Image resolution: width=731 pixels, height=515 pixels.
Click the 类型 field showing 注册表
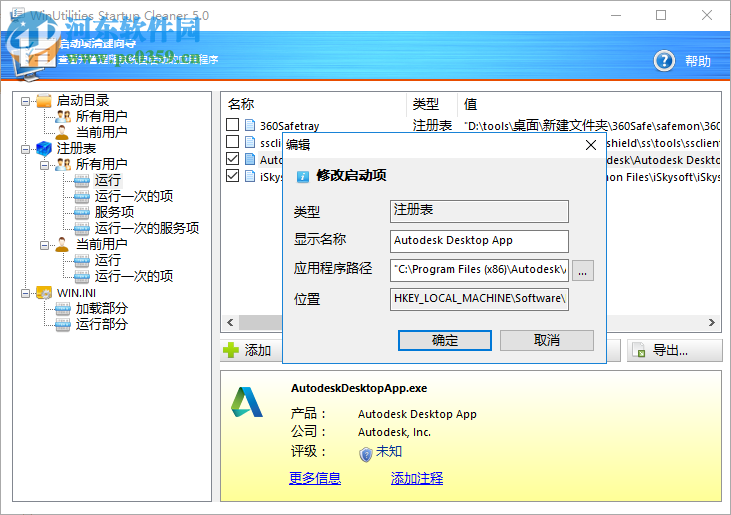479,211
